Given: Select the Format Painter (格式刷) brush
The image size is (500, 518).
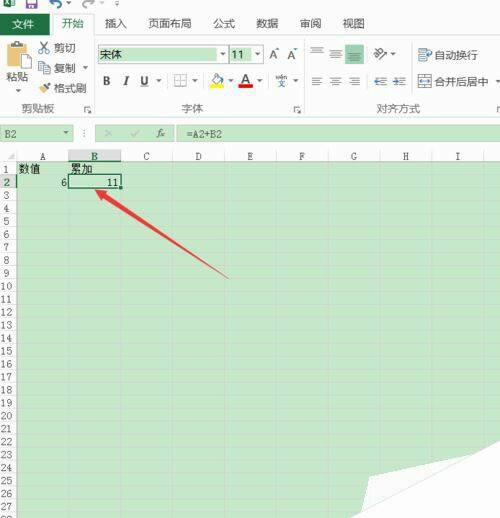Looking at the screenshot, I should click(44, 88).
